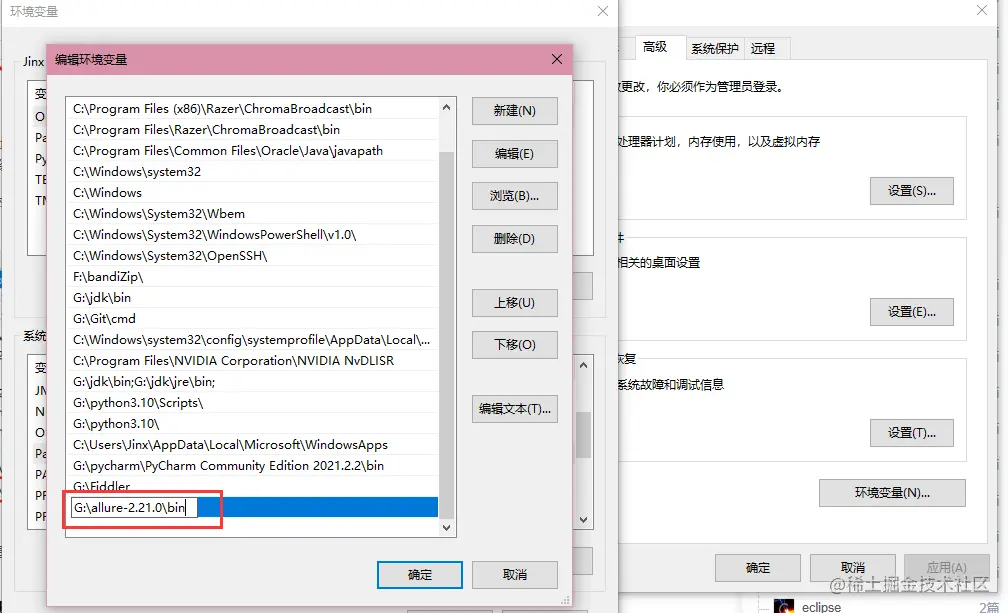Viewport: 1008px width, 613px height.
Task: Click the 新建(N) button
Action: tap(514, 111)
